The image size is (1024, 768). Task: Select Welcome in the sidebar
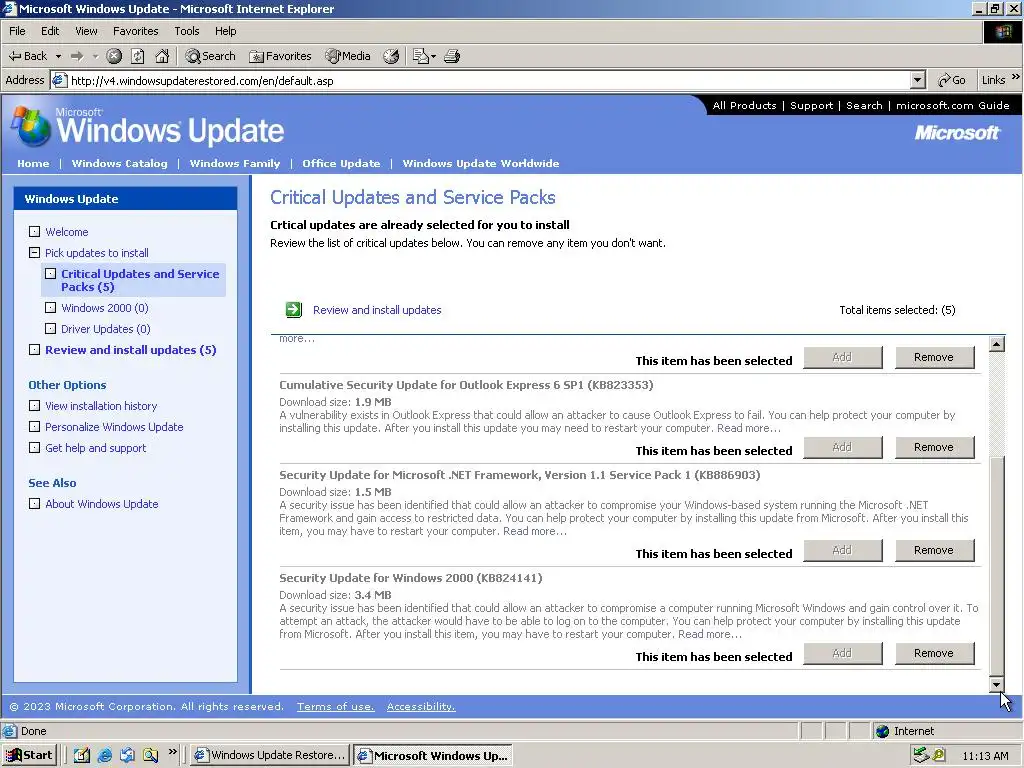coord(67,232)
